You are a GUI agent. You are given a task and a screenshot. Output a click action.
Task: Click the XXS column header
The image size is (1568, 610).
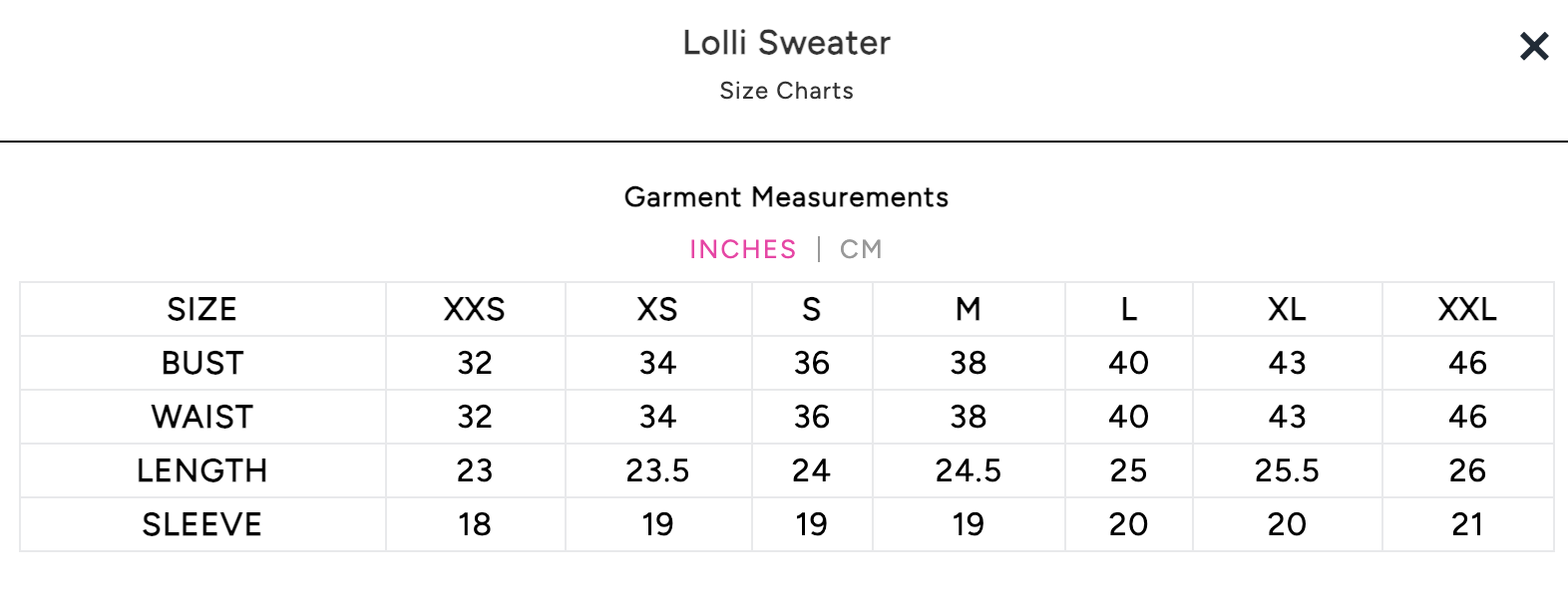[x=475, y=310]
